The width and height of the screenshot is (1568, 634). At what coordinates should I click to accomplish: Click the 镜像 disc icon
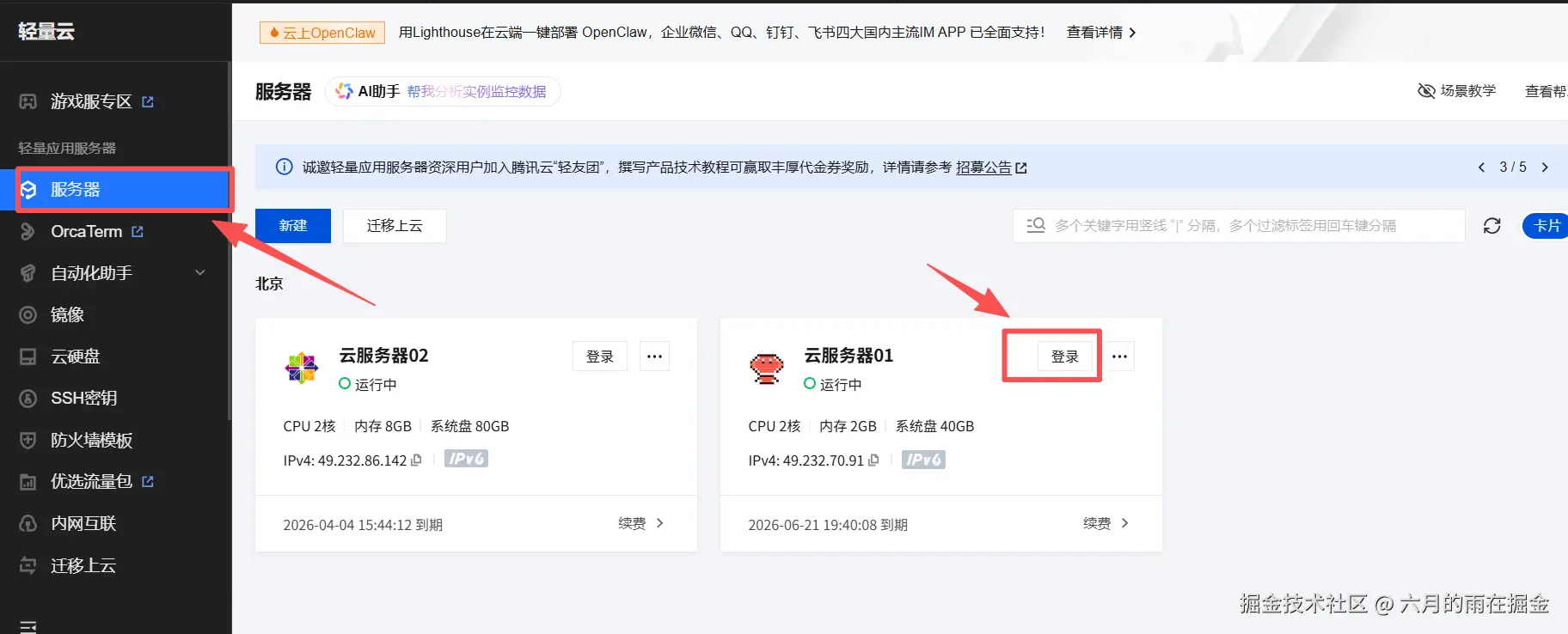pos(28,314)
